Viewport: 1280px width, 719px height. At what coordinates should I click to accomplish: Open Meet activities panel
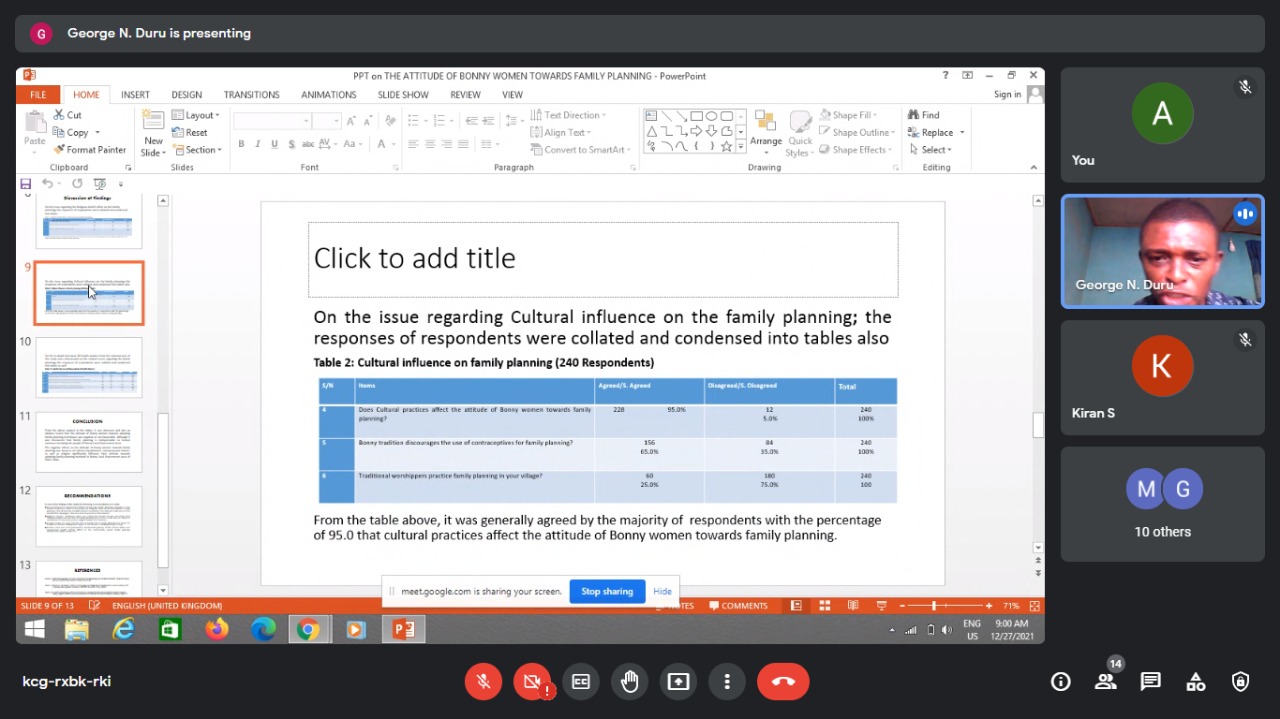(x=1196, y=682)
